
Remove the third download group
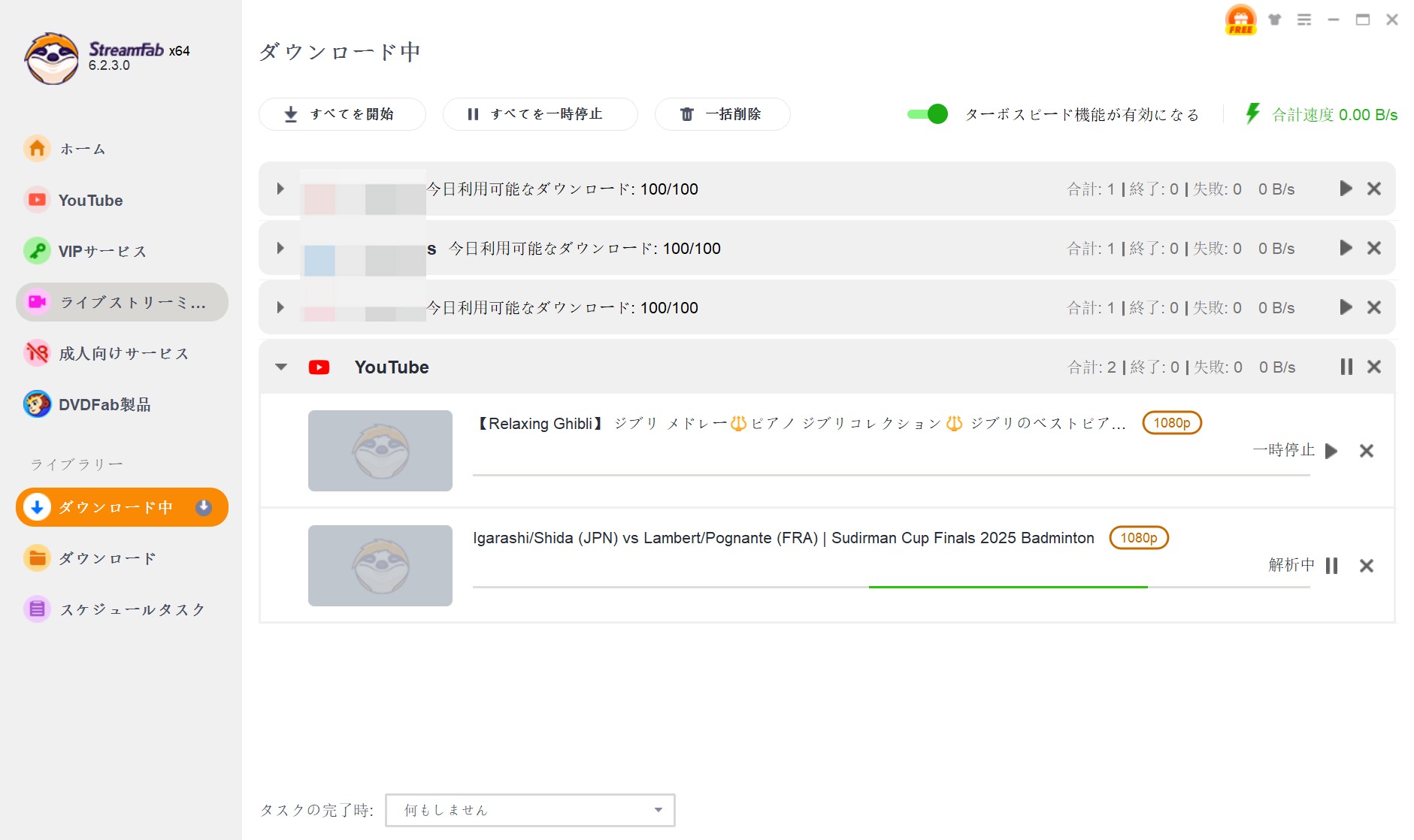coord(1374,307)
